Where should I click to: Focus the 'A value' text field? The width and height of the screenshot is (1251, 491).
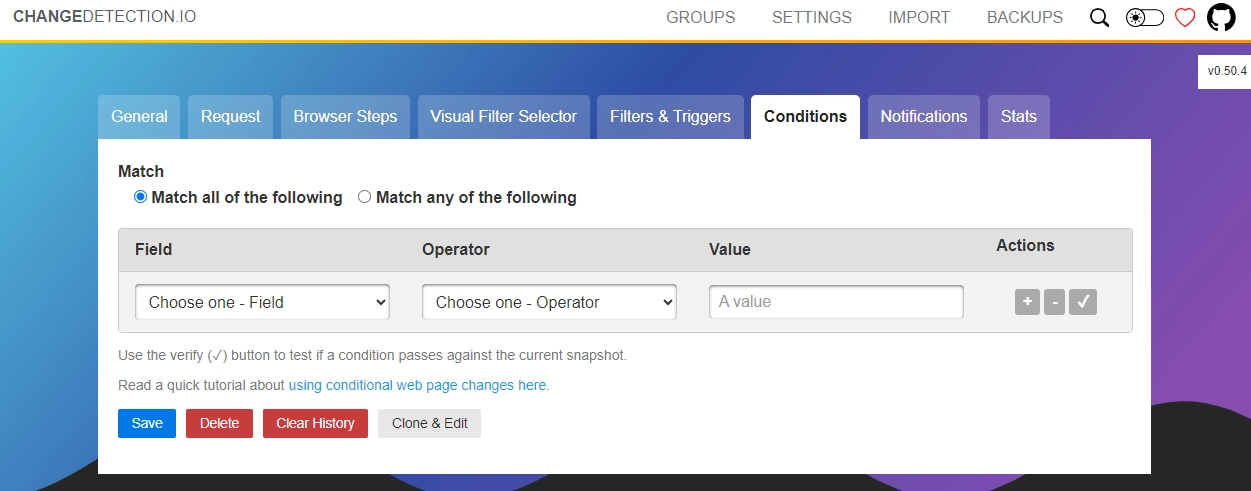[x=836, y=302]
